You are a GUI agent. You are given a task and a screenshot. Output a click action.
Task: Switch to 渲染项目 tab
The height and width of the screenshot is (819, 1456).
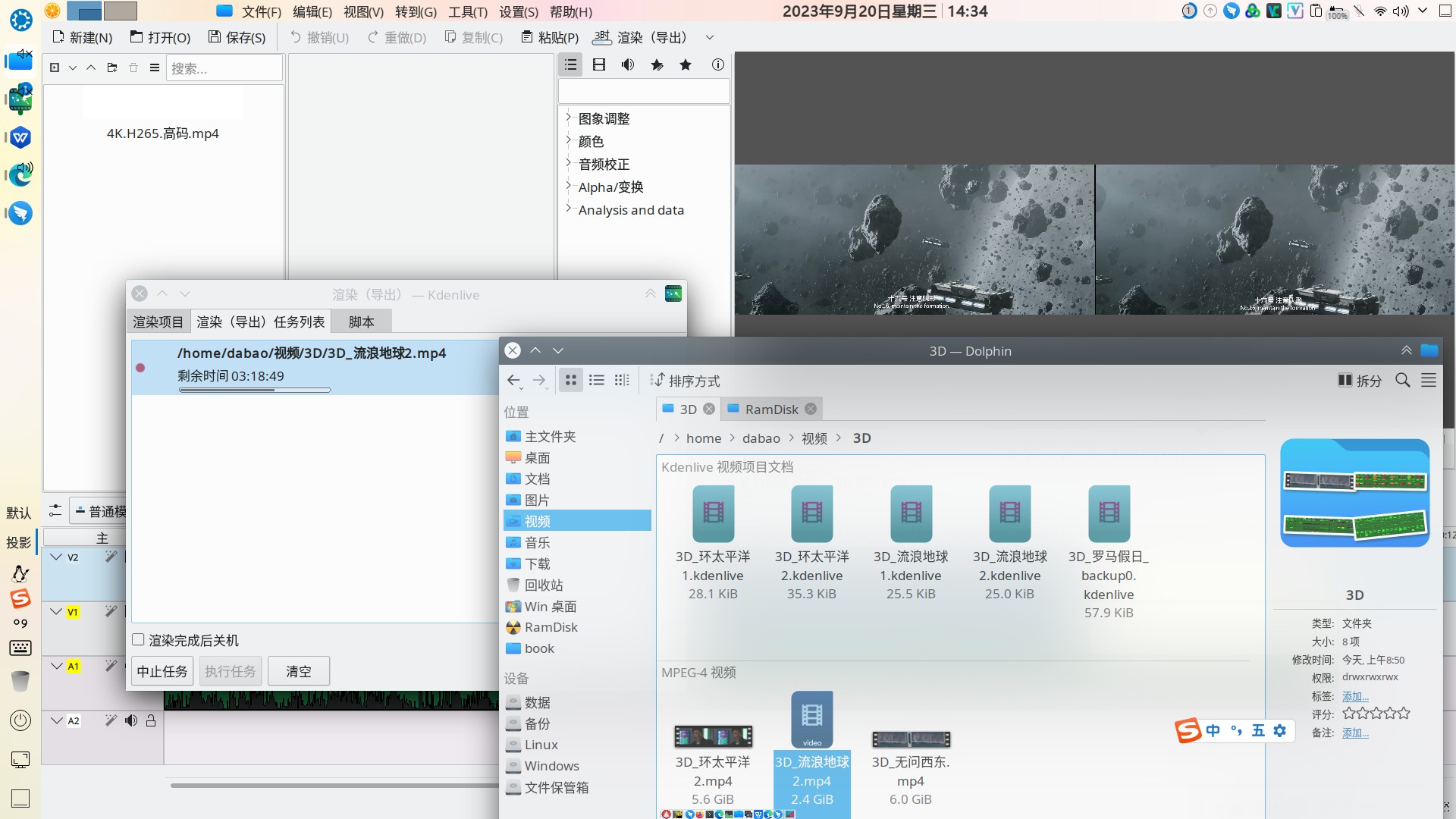[158, 322]
